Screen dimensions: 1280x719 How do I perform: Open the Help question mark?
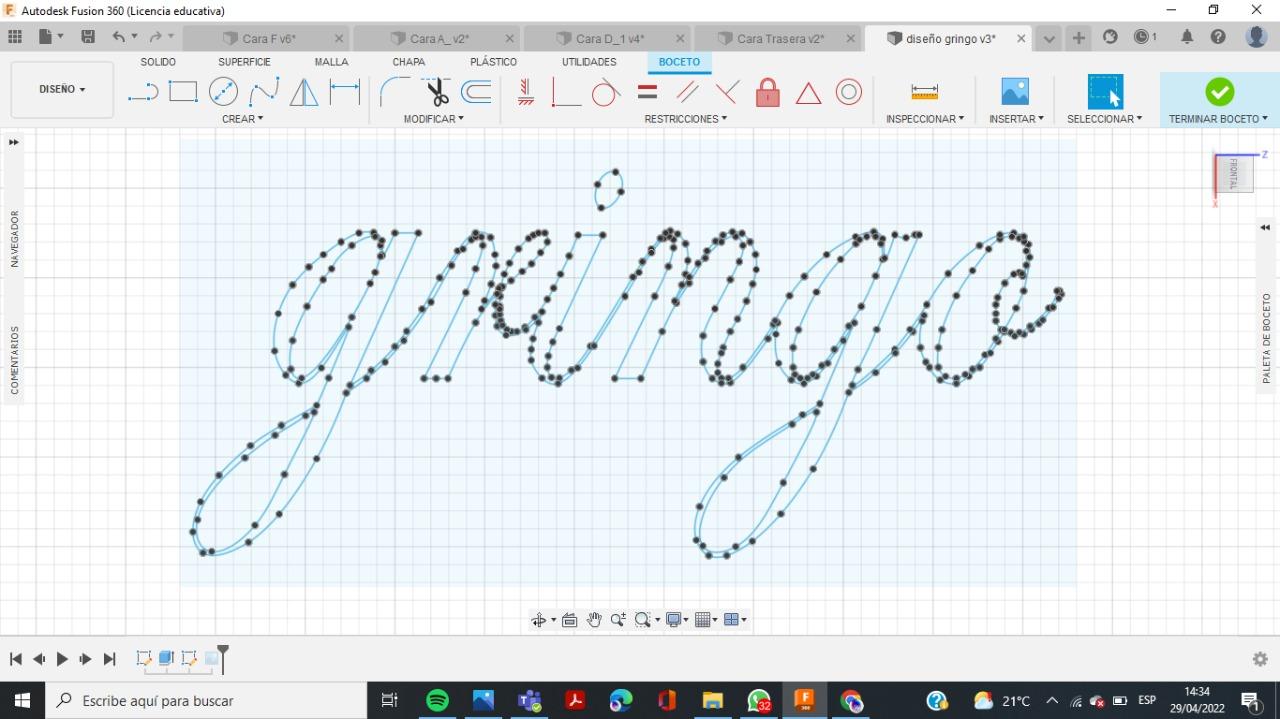[1218, 37]
